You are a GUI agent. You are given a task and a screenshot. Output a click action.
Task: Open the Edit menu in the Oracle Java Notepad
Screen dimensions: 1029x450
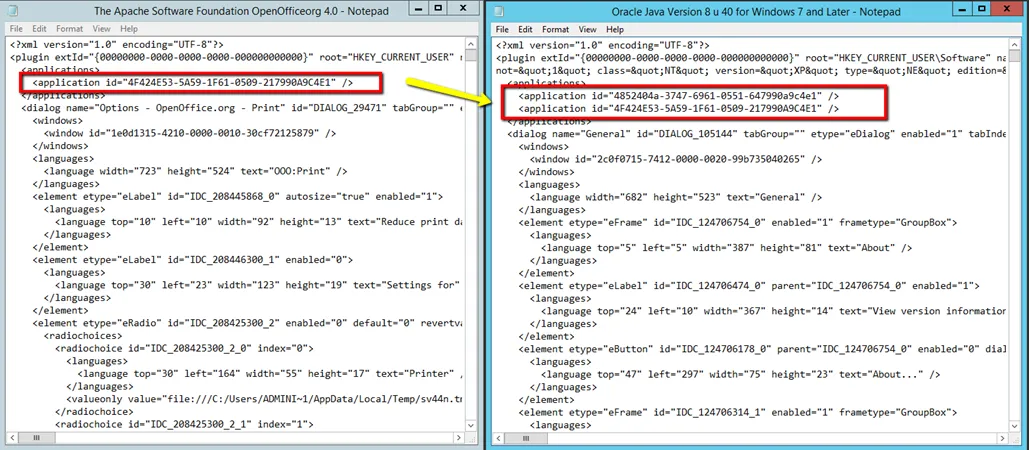click(x=525, y=29)
